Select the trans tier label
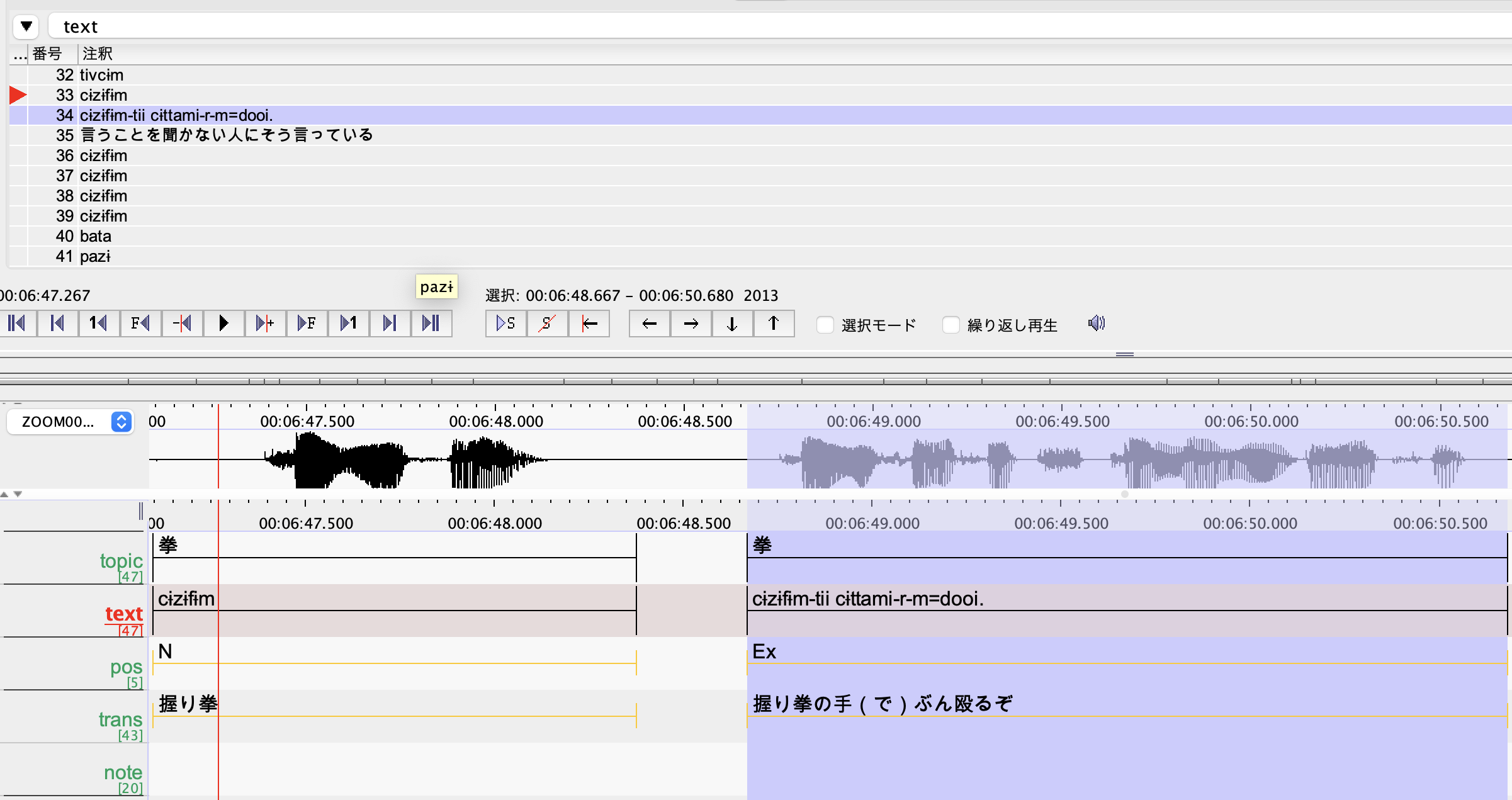 120,719
